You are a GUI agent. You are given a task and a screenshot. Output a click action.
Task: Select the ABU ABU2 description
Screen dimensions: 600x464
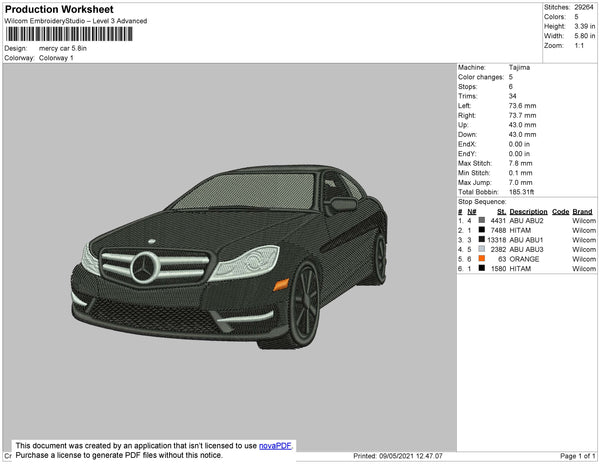pyautogui.click(x=526, y=221)
